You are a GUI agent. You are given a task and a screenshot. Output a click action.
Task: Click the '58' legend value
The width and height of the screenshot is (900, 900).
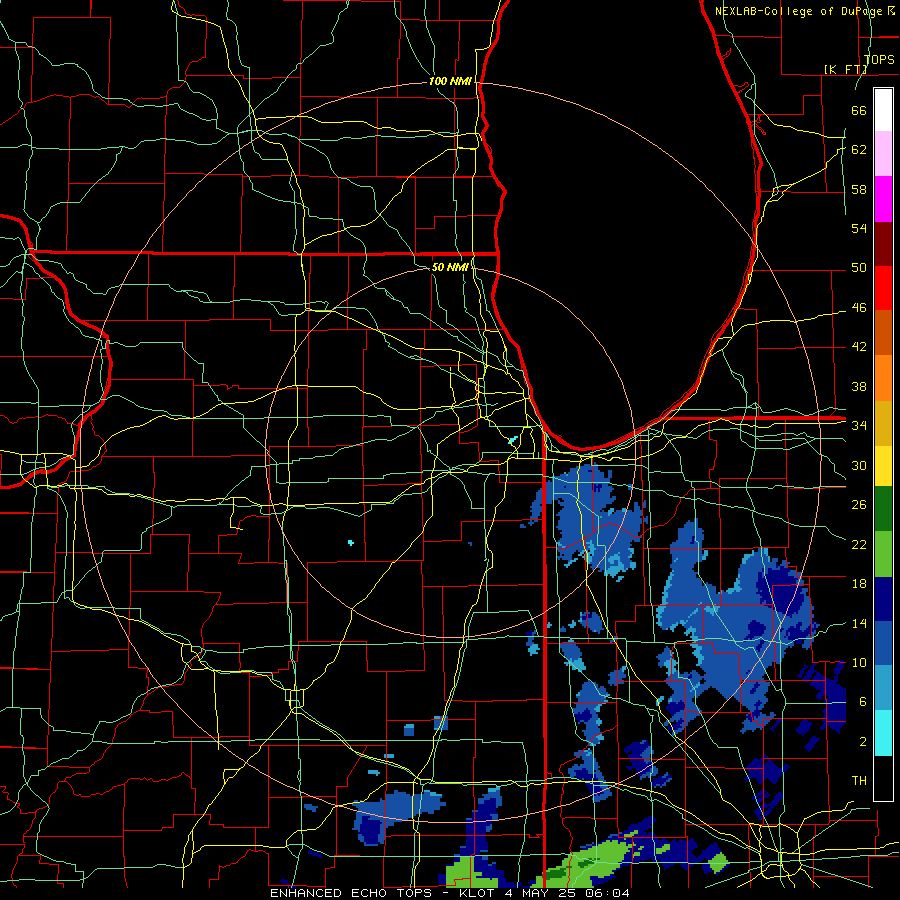pyautogui.click(x=859, y=189)
